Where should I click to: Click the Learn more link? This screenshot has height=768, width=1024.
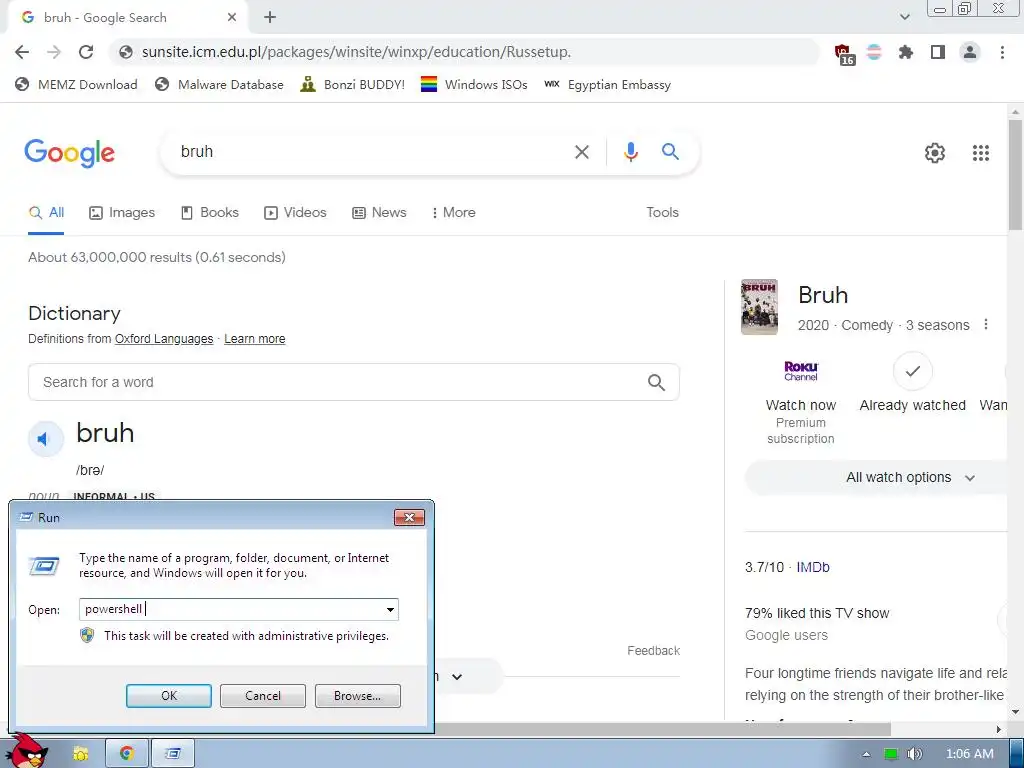tap(255, 339)
